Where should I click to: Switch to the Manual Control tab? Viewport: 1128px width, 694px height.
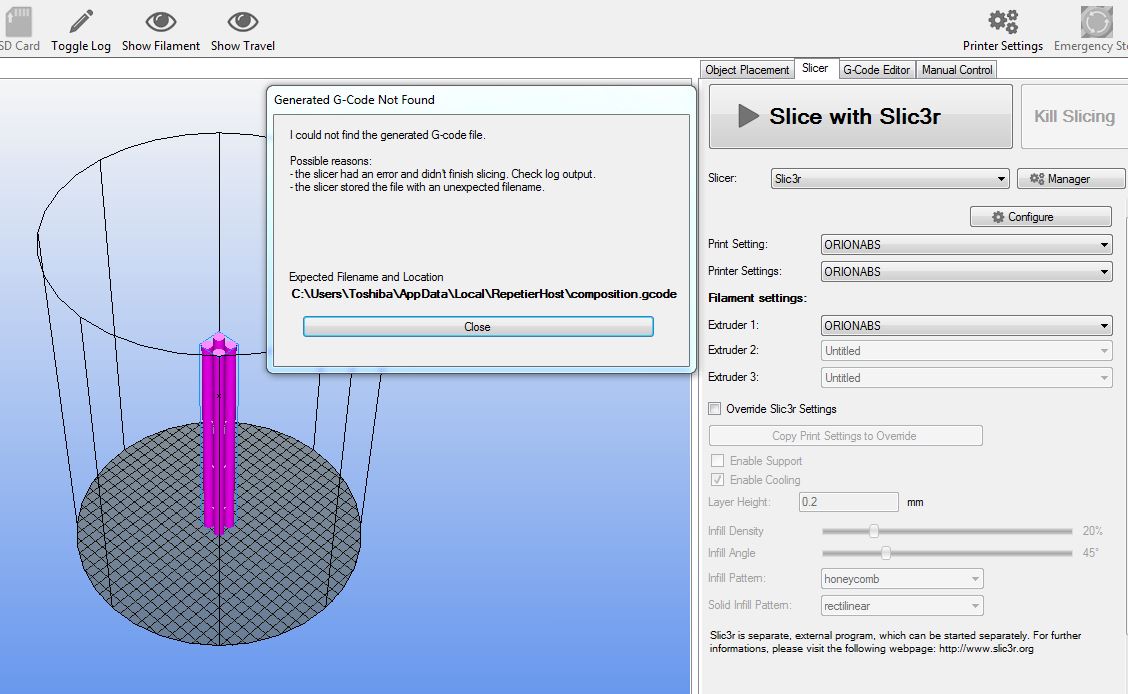957,70
